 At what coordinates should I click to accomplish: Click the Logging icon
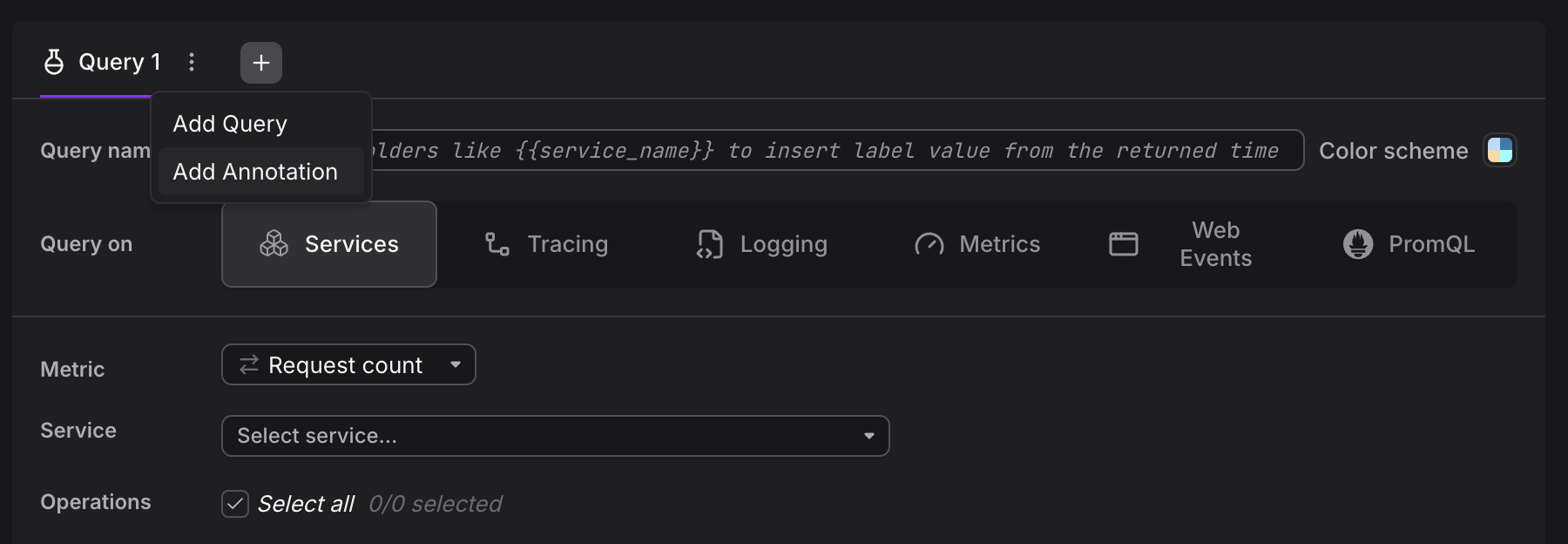[711, 244]
